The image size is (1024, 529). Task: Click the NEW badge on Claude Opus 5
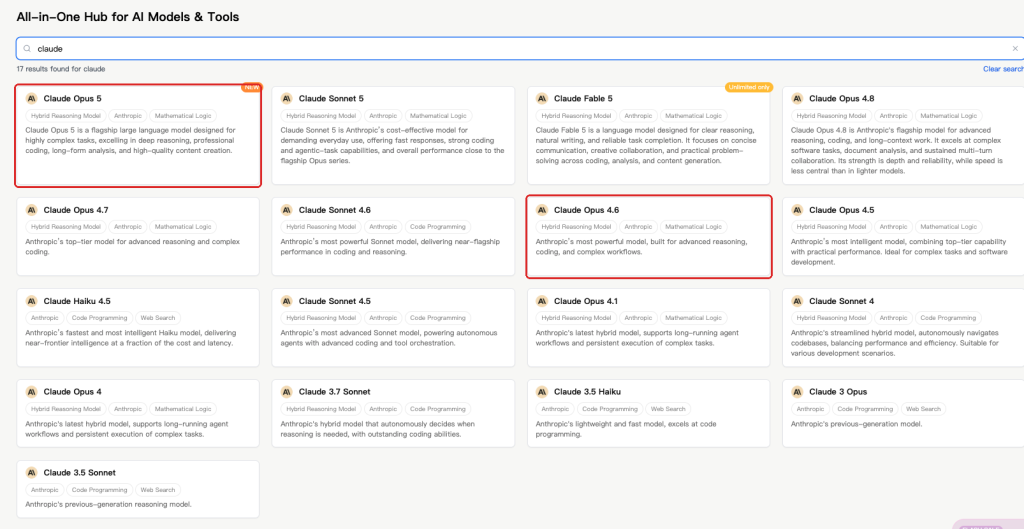coord(251,87)
